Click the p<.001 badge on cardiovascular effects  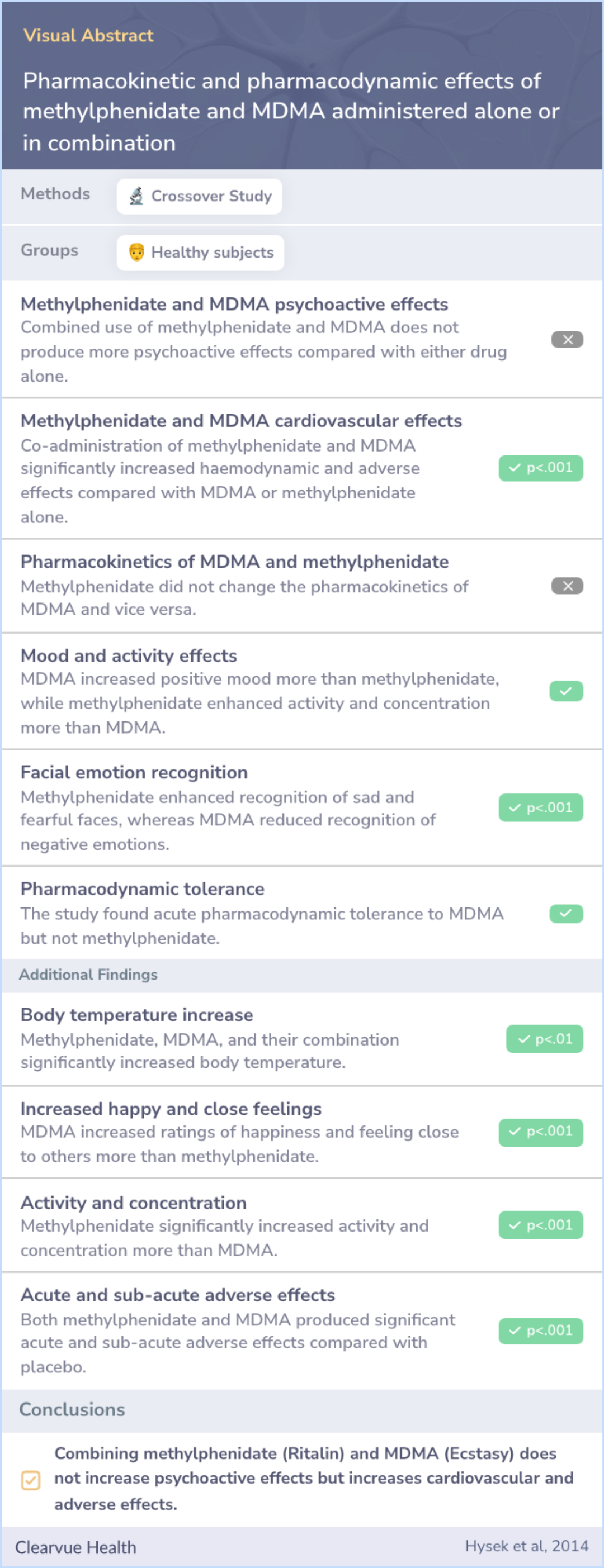pyautogui.click(x=541, y=468)
